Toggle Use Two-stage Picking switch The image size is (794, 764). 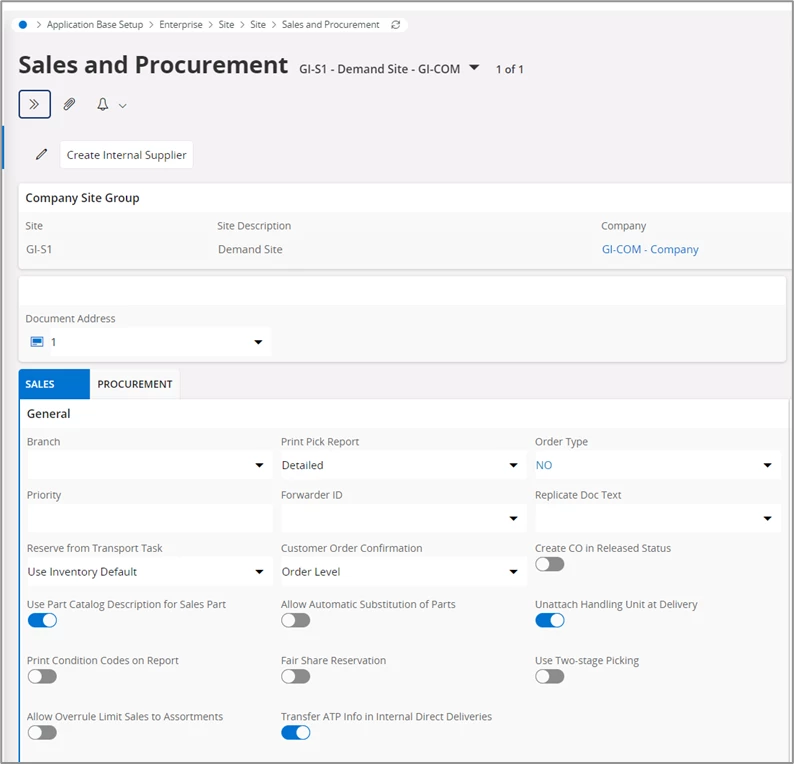pos(549,676)
